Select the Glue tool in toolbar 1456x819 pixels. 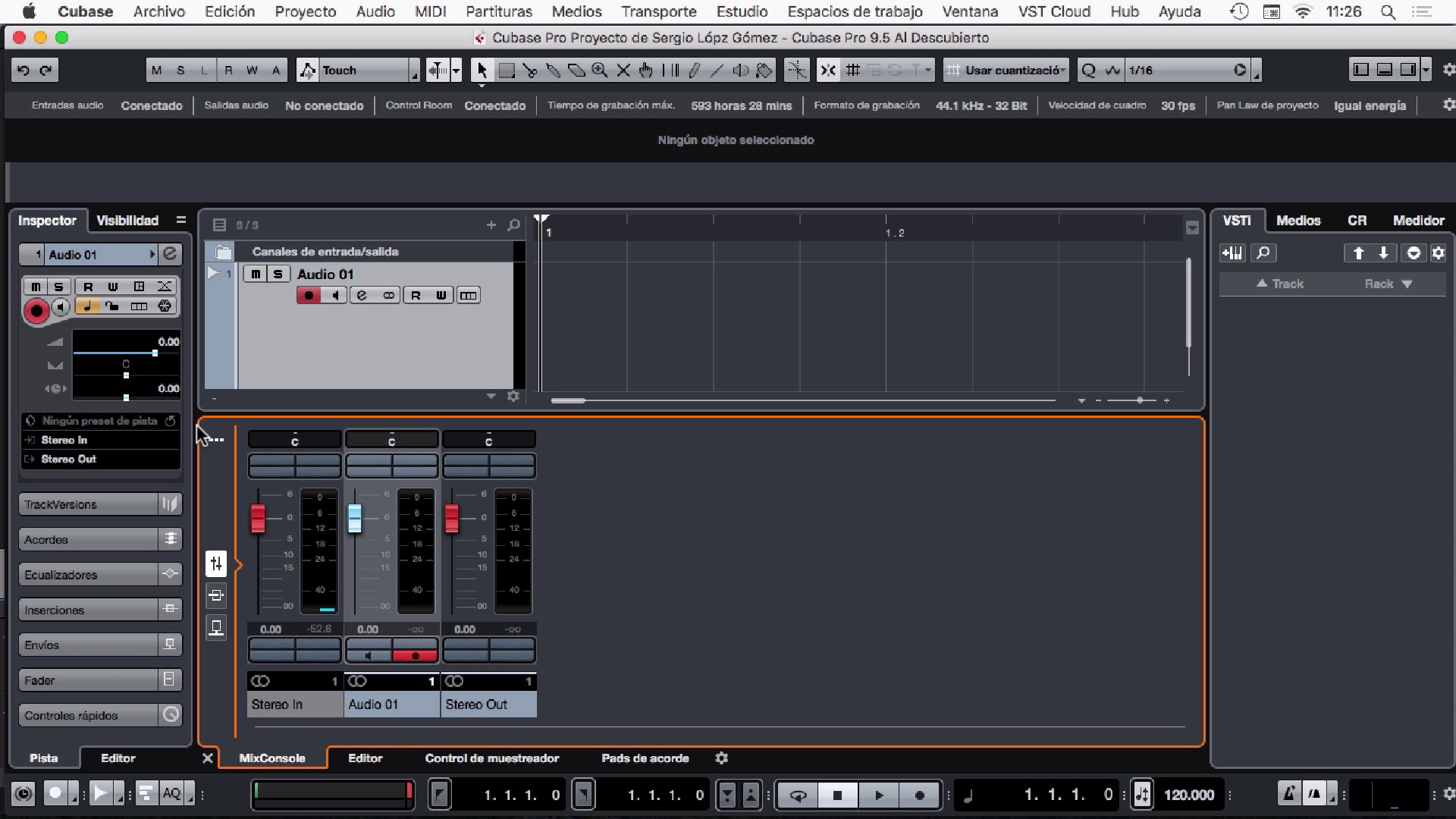[554, 71]
